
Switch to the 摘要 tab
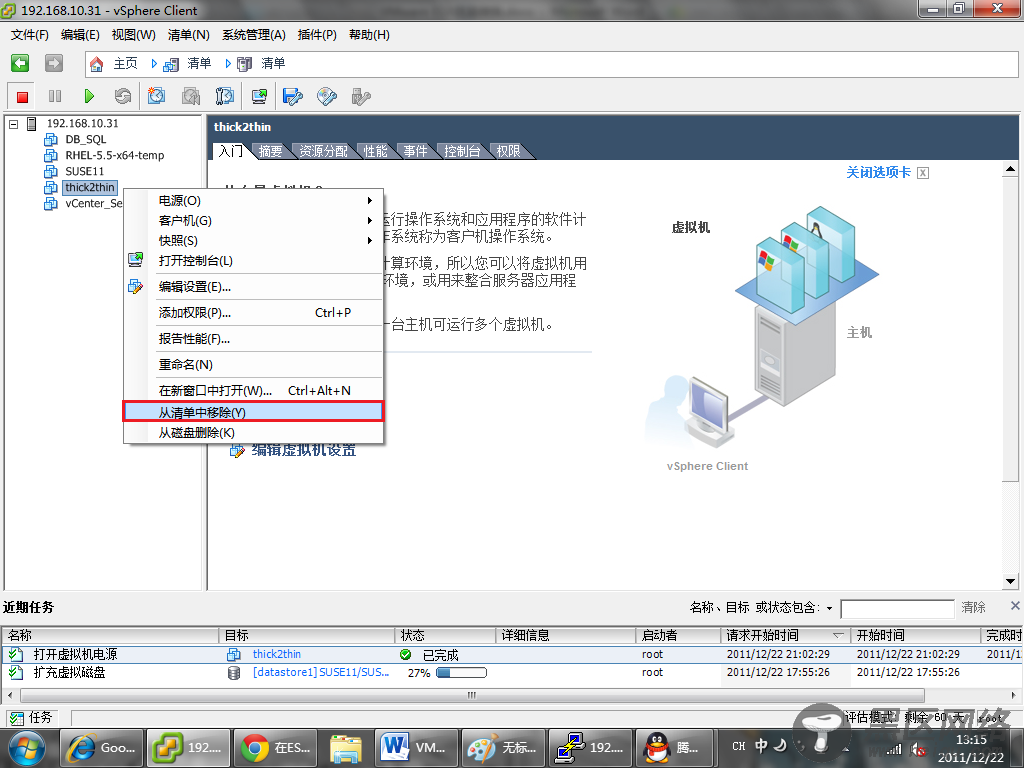[x=270, y=151]
